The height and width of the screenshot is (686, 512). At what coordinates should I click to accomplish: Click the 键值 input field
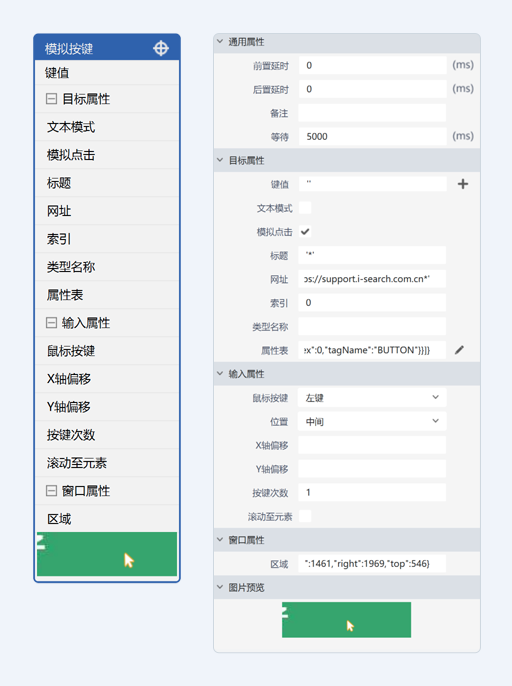(x=372, y=184)
